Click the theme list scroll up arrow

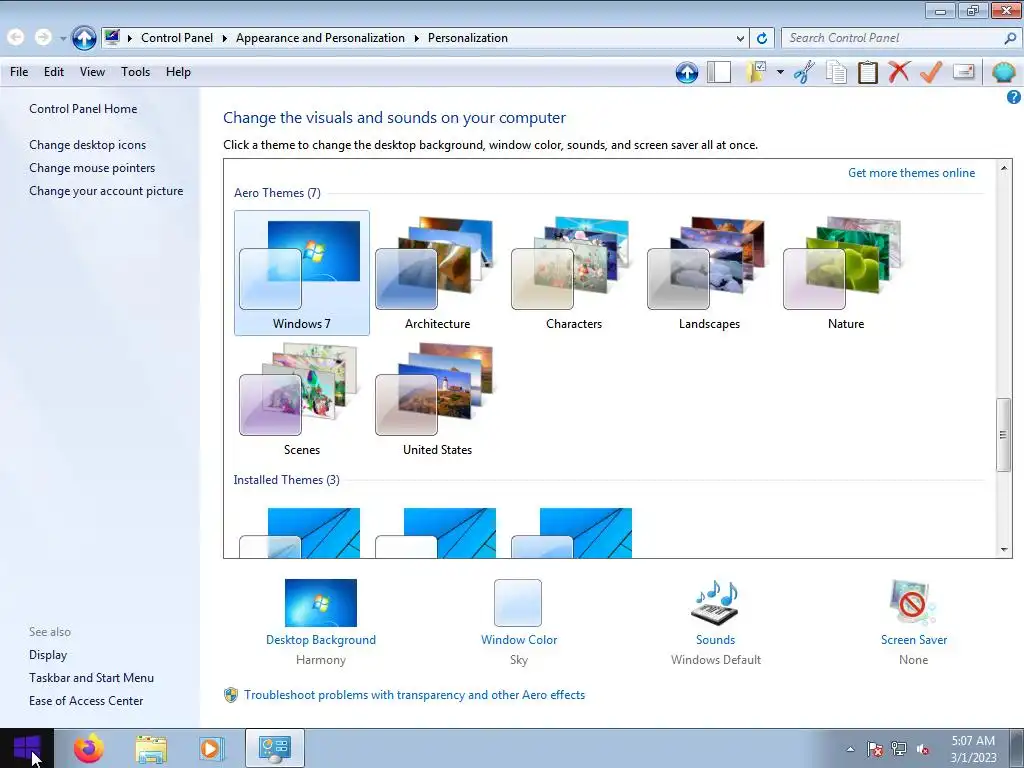pos(1004,167)
